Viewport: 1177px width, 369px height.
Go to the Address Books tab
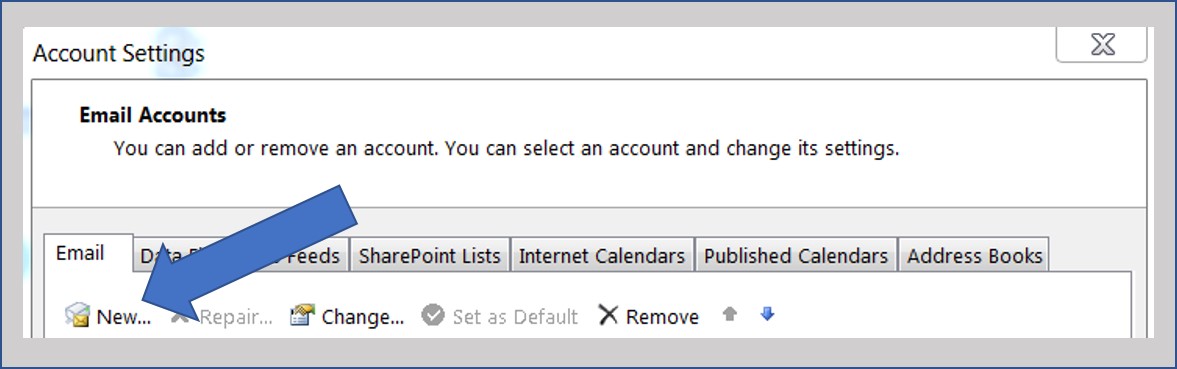pos(974,255)
